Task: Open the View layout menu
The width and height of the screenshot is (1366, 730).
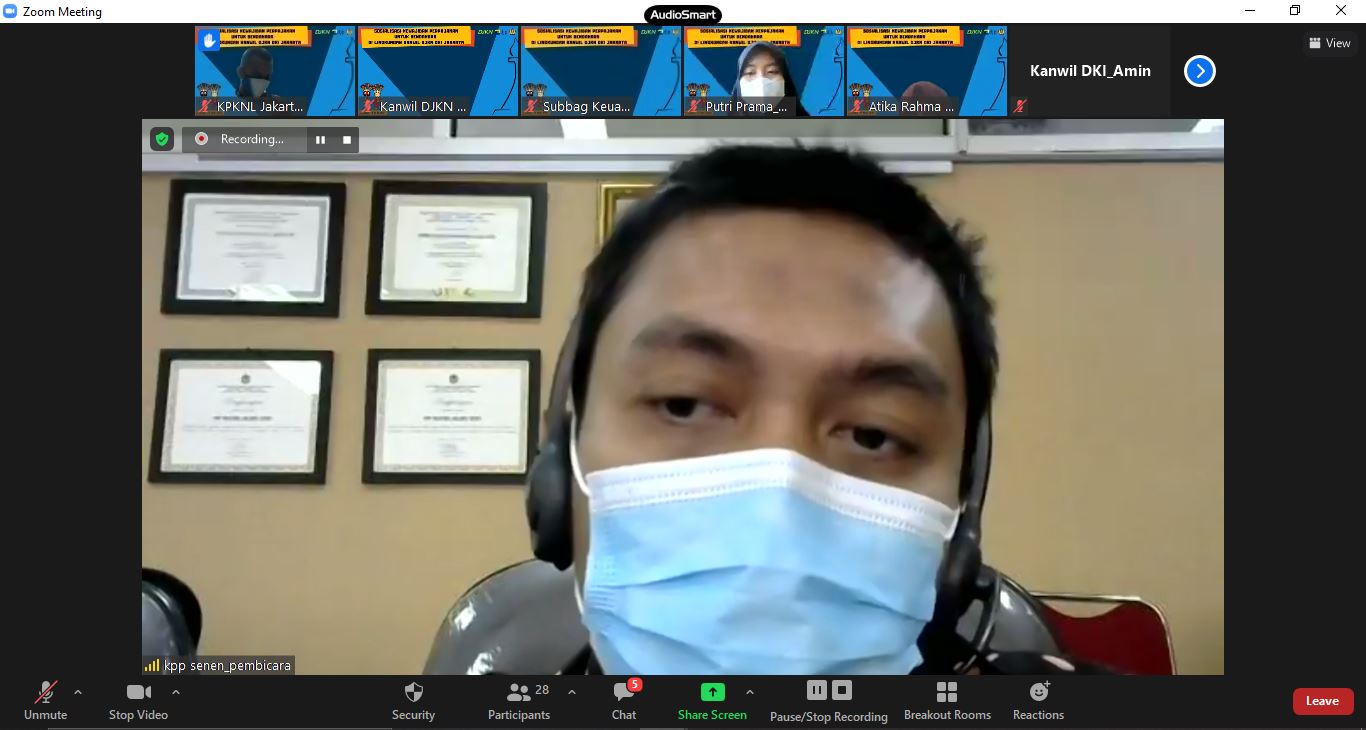Action: point(1330,43)
